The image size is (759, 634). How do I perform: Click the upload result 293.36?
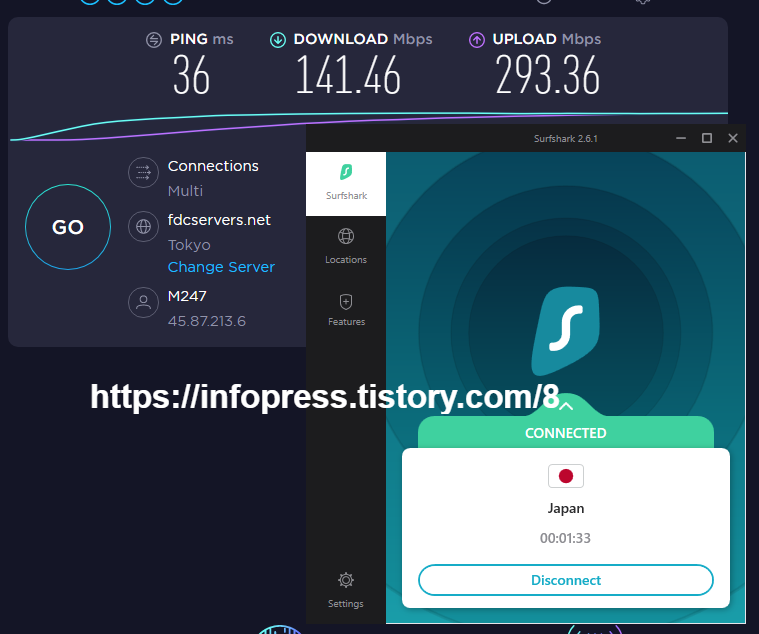(547, 75)
